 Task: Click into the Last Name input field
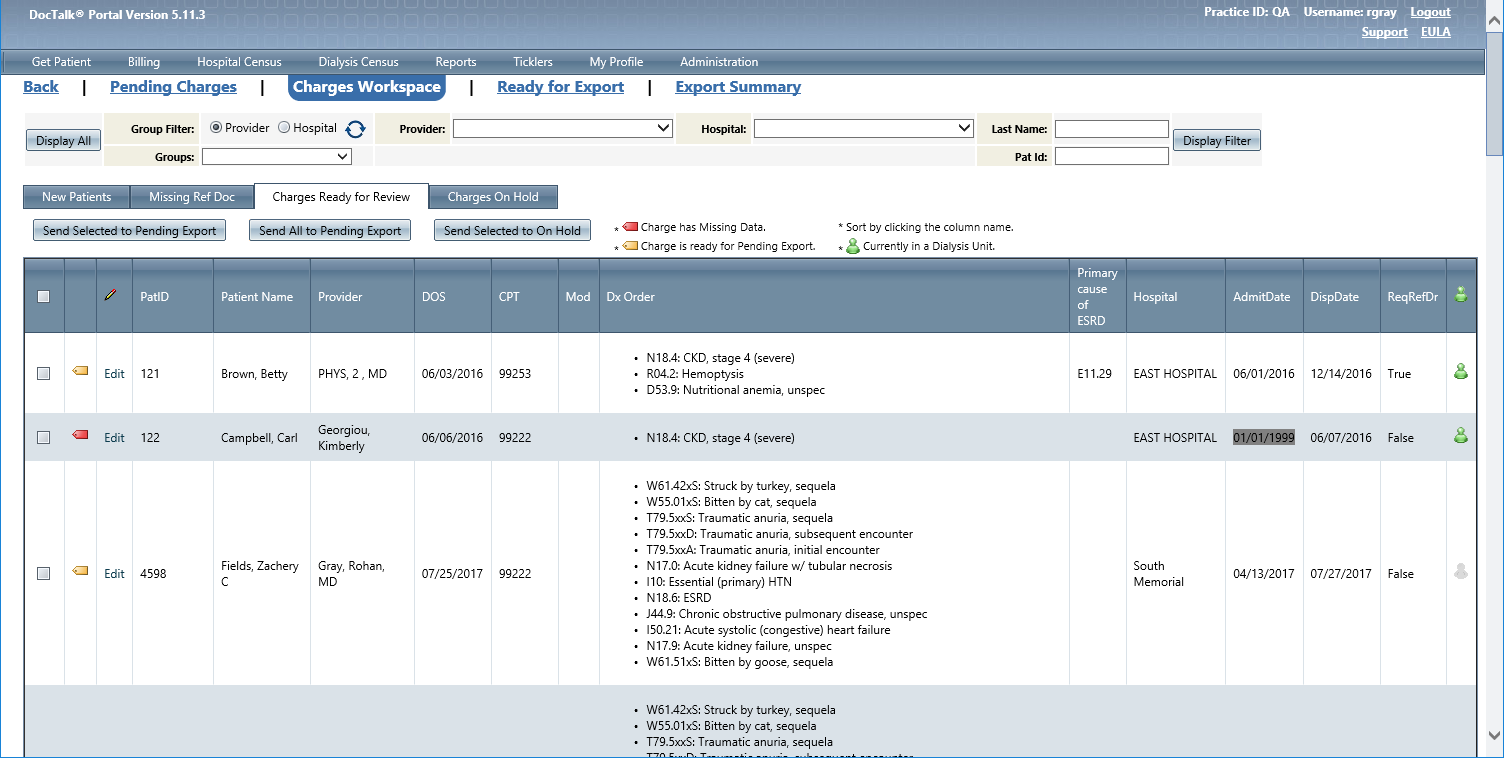pos(1111,129)
